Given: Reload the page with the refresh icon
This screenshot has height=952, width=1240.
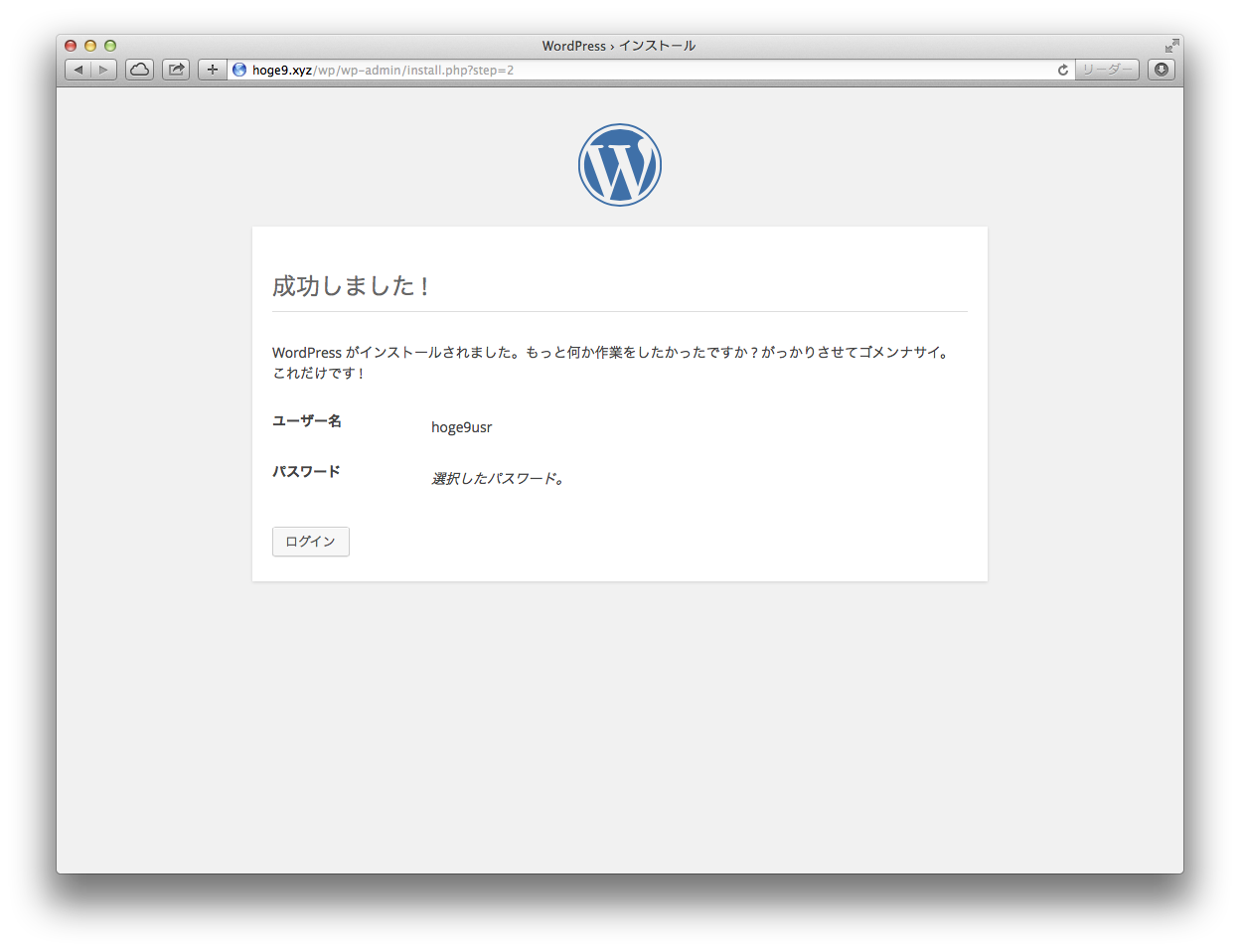Looking at the screenshot, I should [1063, 70].
